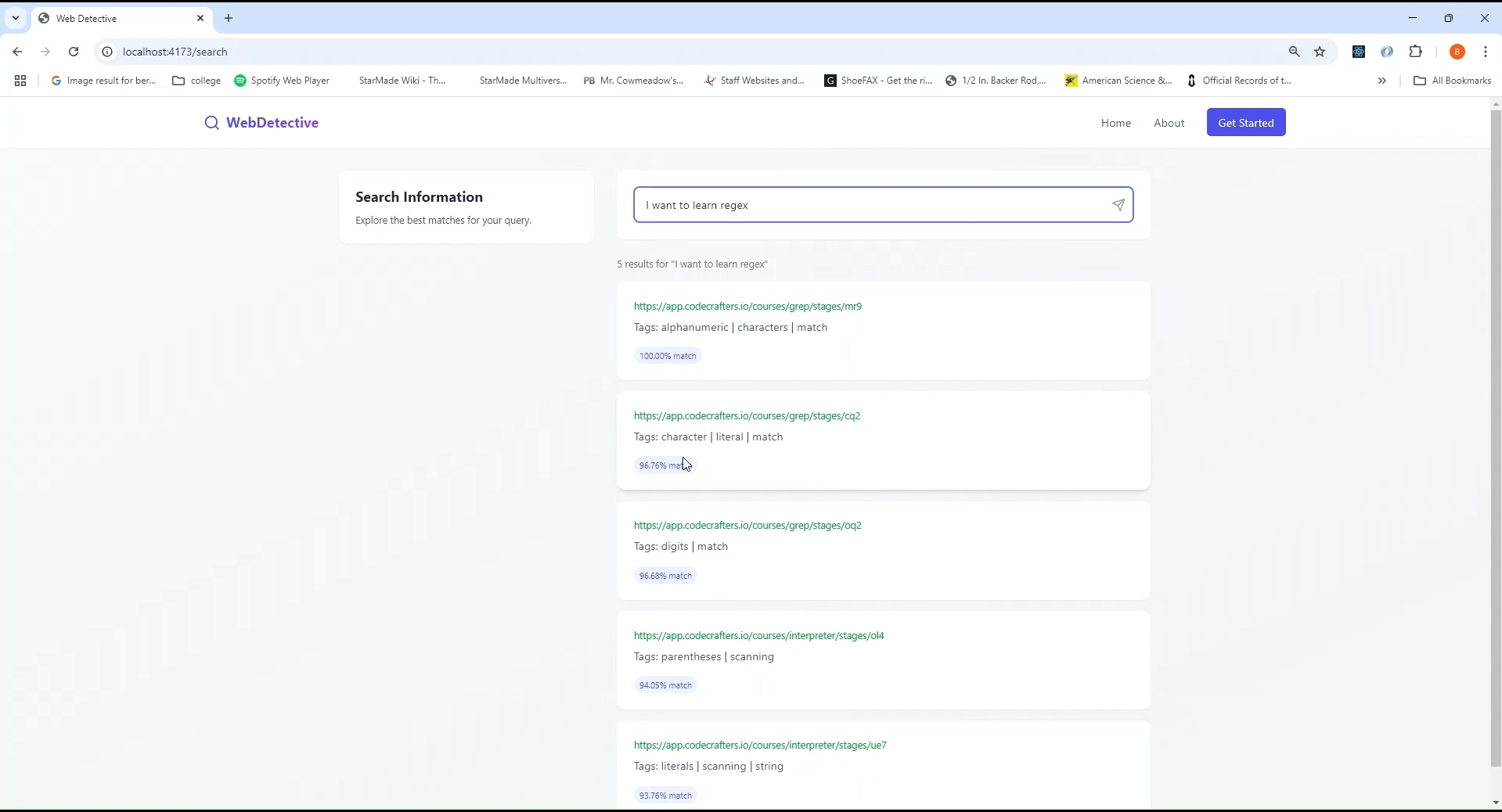The width and height of the screenshot is (1502, 812).
Task: Open the American Science &... bookmark
Action: [1118, 81]
